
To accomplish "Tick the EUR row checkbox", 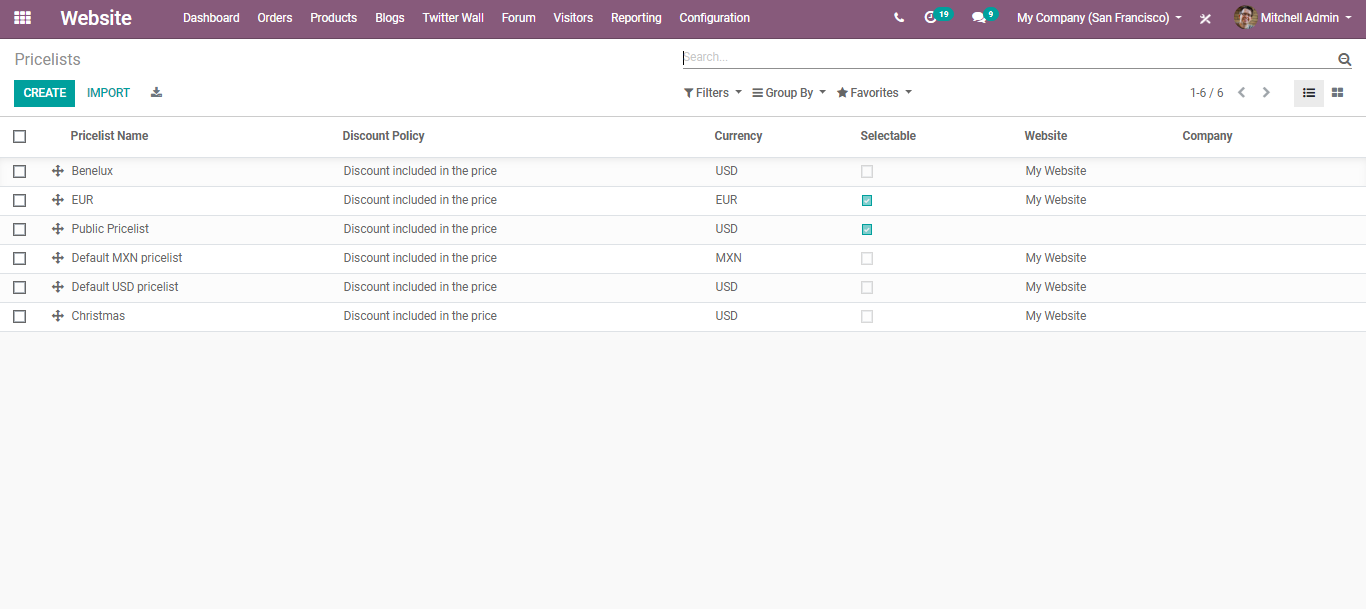I will click(19, 200).
